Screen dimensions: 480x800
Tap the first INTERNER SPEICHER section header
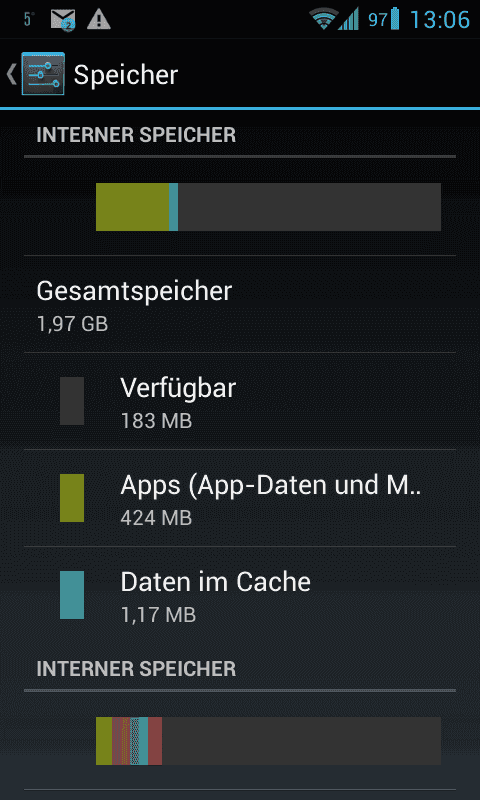[x=136, y=135]
